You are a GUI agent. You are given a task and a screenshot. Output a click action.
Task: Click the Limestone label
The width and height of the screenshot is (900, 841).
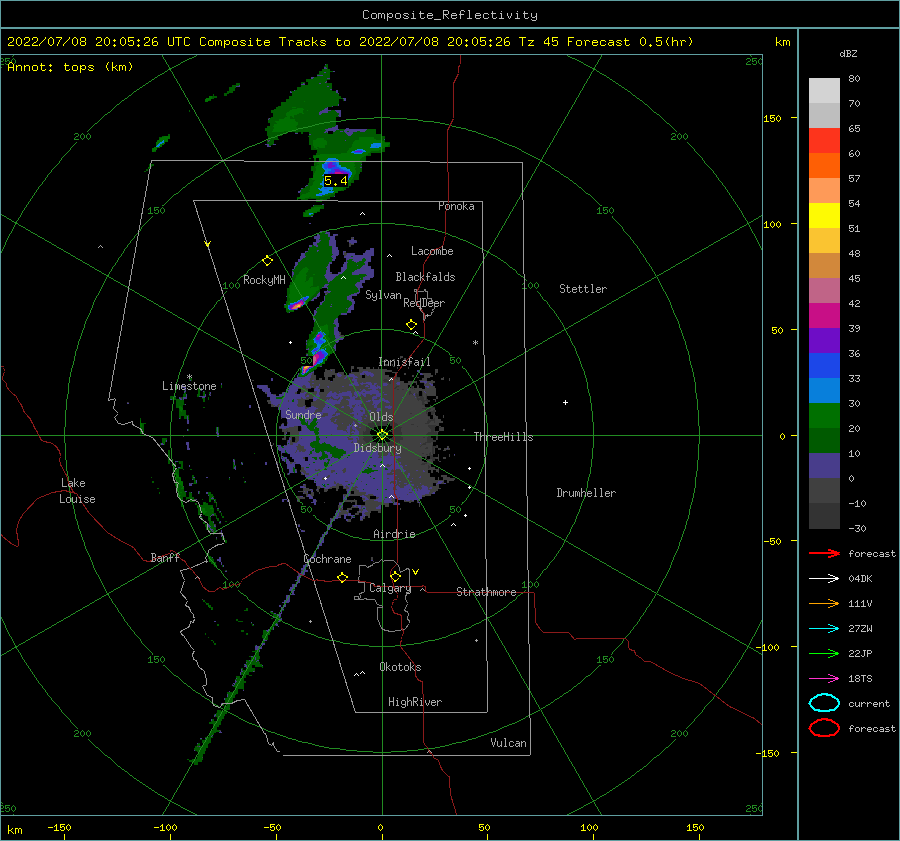(x=189, y=386)
